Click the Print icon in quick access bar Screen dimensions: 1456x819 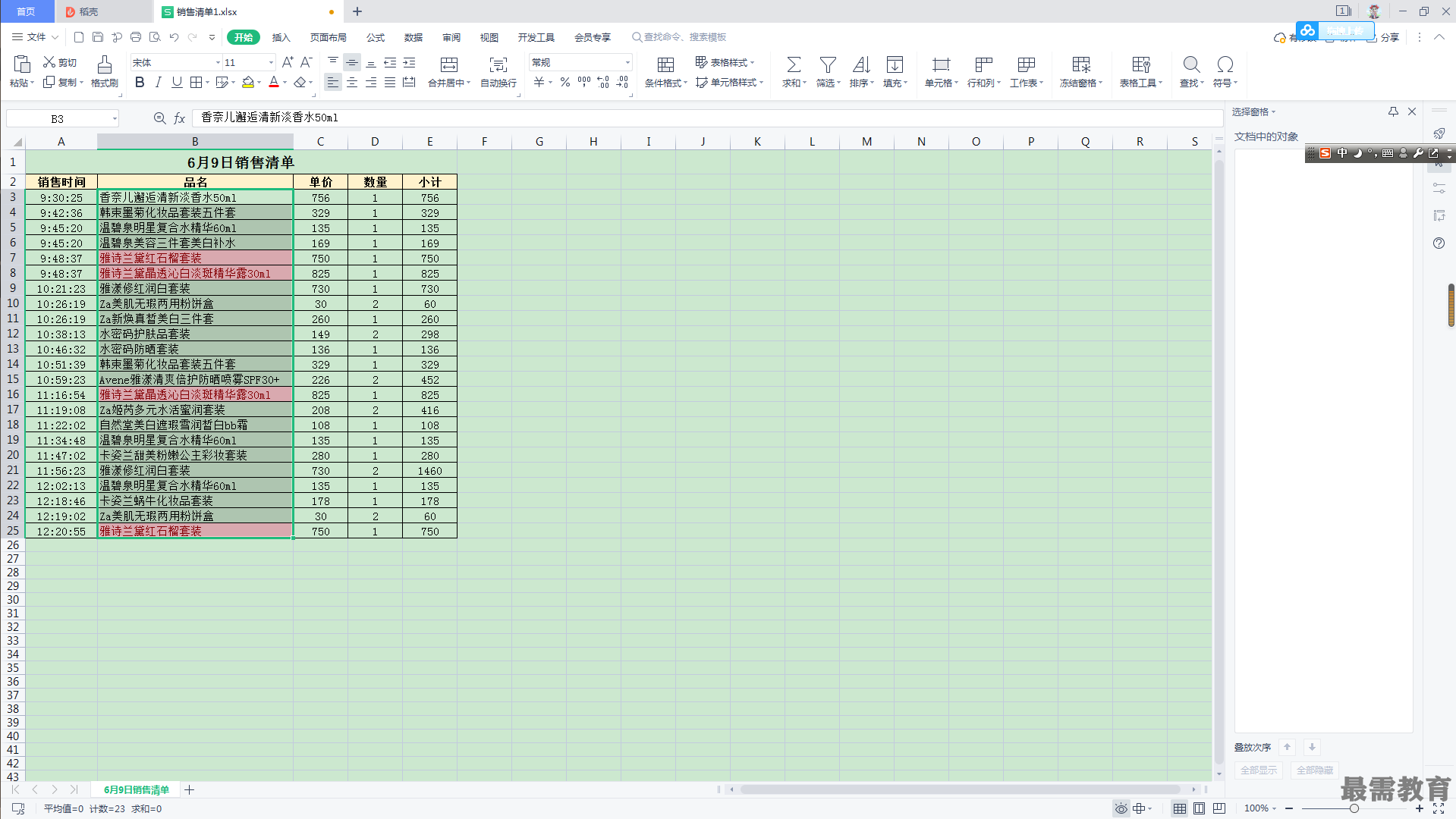136,37
